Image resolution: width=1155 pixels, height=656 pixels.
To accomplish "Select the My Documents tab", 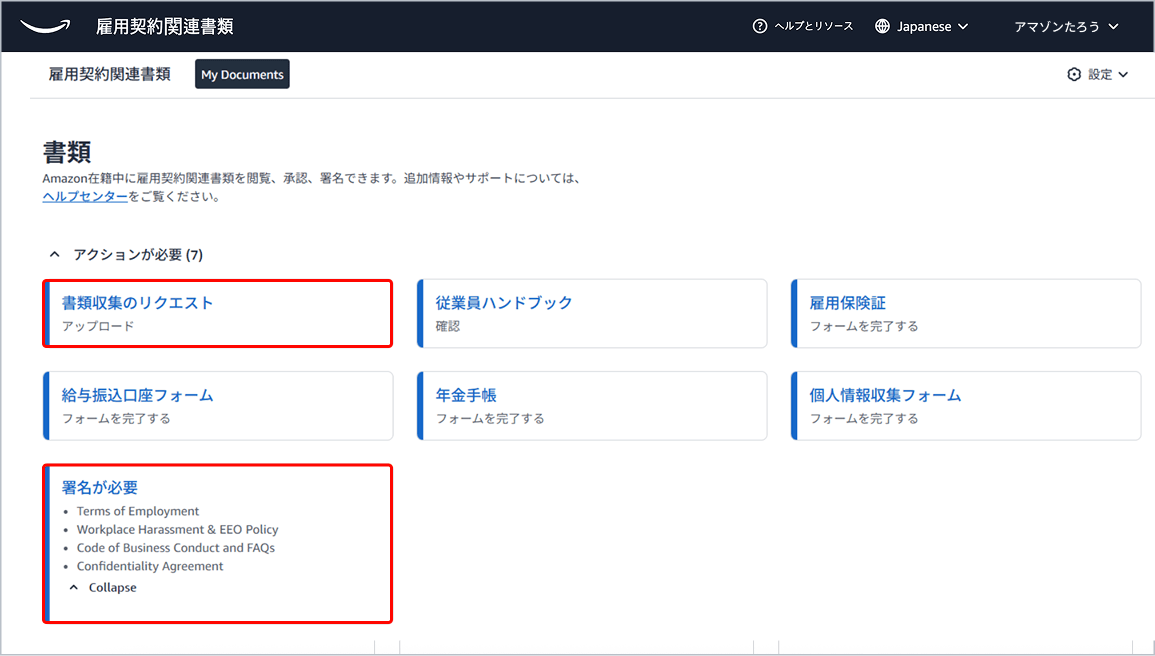I will 242,74.
